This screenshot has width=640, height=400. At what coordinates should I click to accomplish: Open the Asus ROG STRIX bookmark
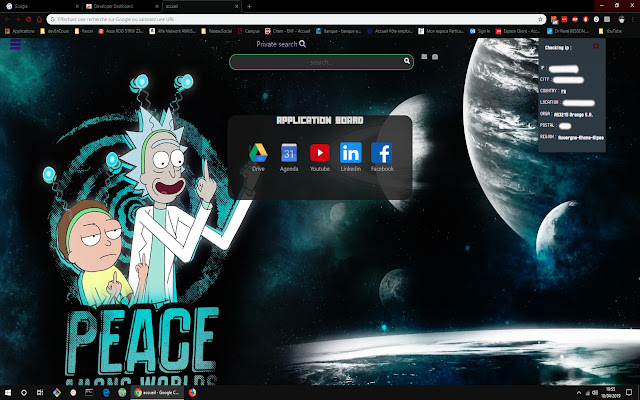click(x=121, y=31)
